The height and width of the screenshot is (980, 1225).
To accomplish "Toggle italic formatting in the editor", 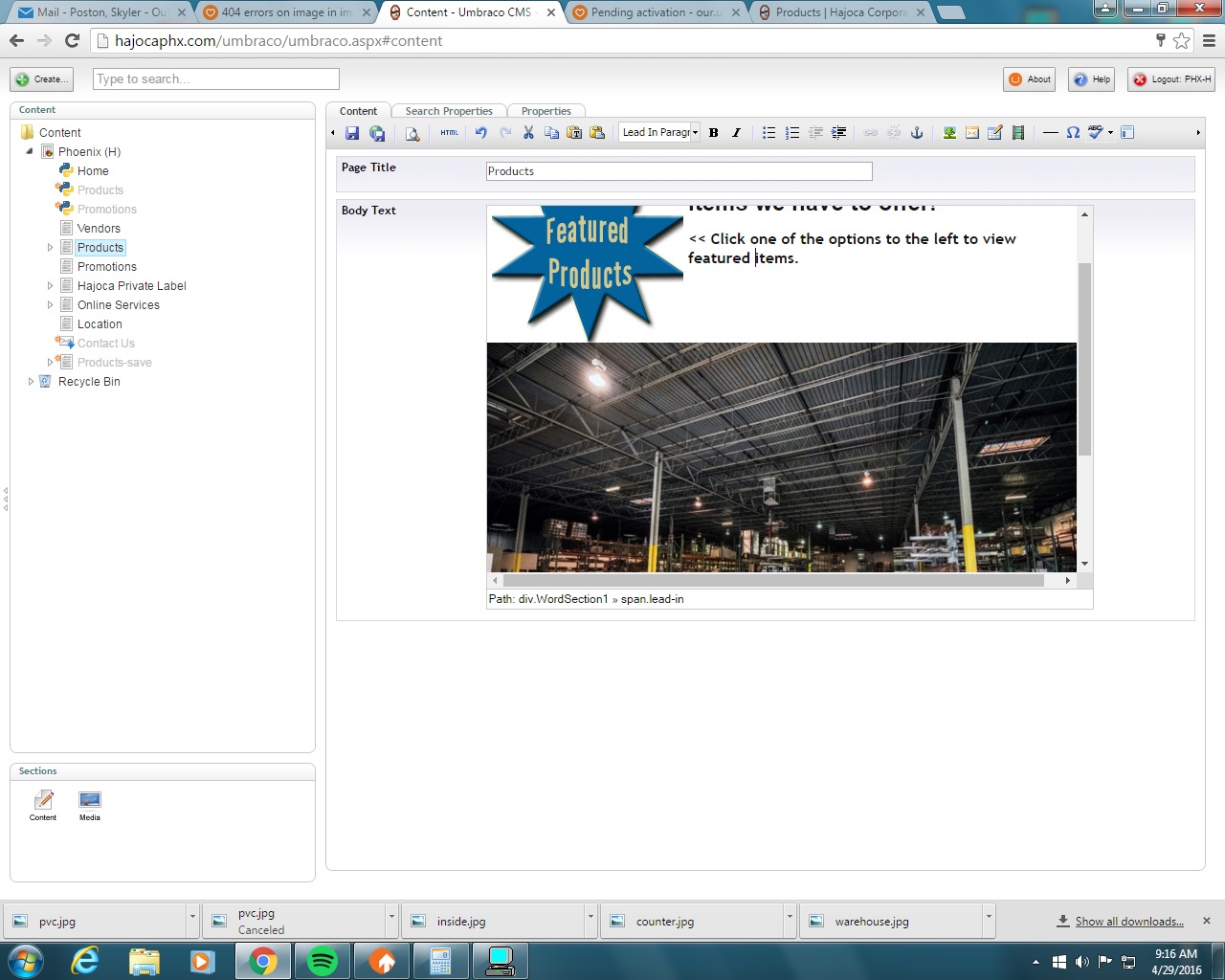I will [x=734, y=133].
